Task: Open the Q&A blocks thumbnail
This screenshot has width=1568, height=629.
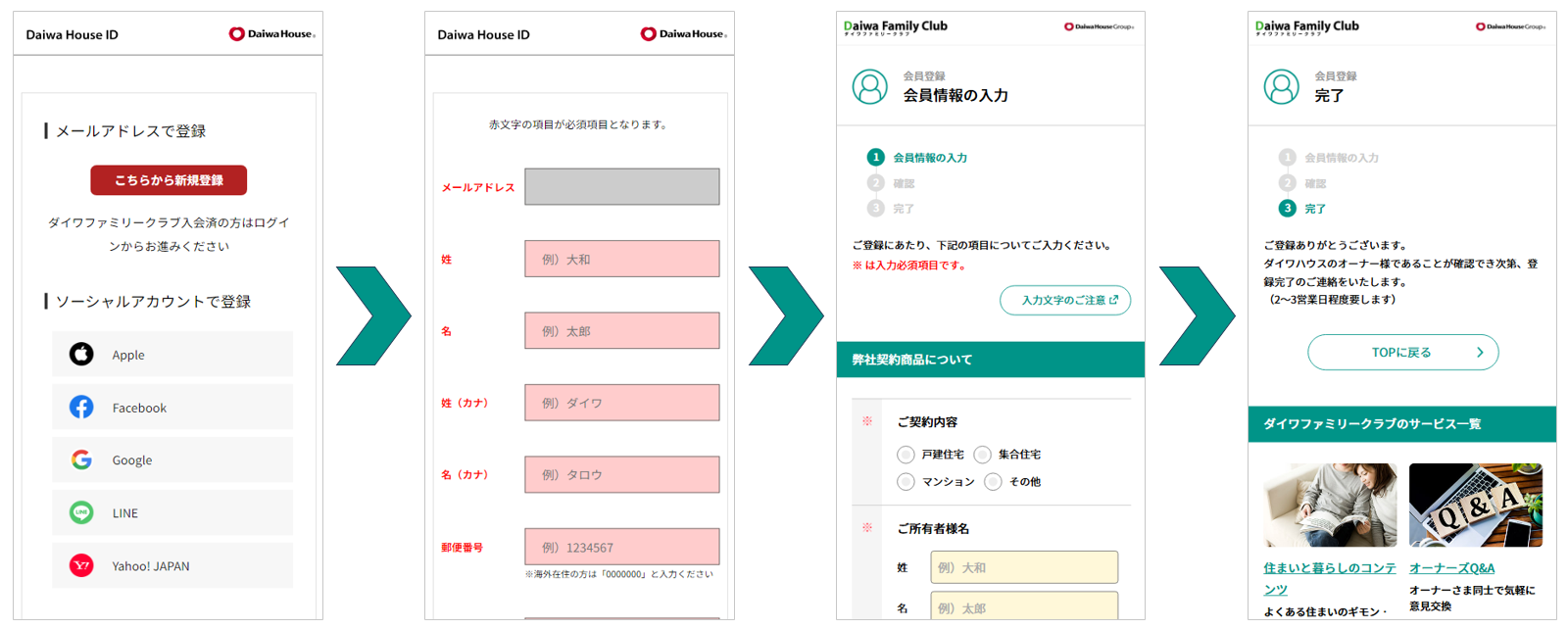Action: [x=1476, y=505]
